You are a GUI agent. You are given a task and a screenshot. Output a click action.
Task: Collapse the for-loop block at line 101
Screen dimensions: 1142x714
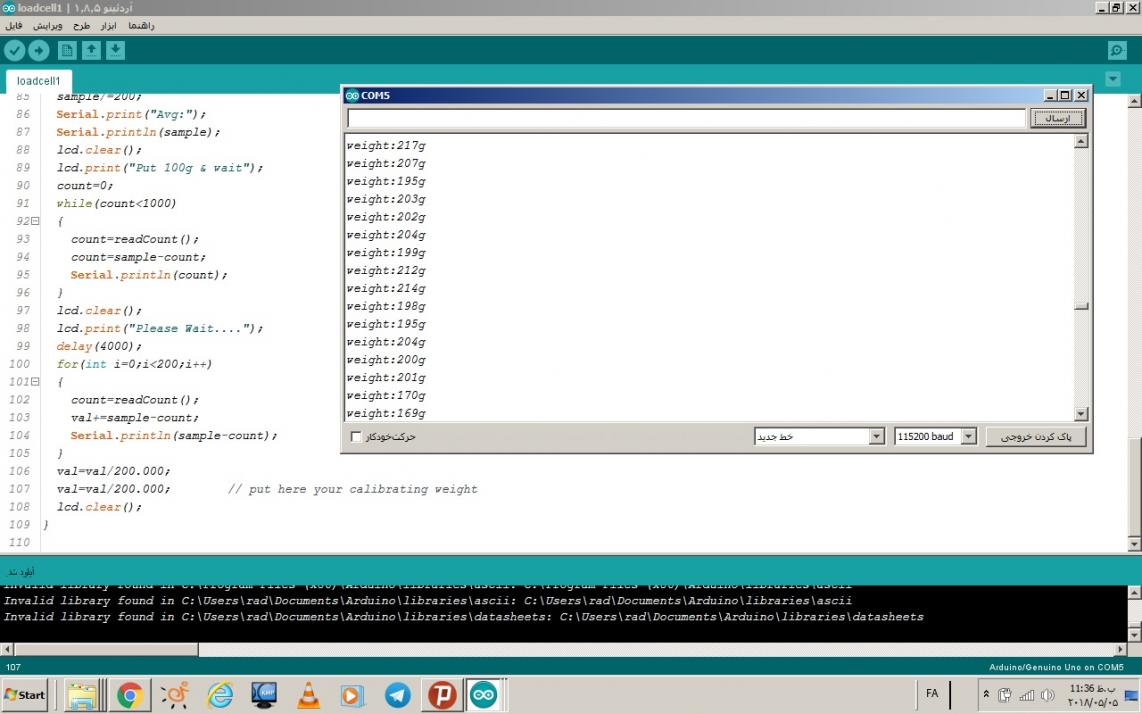(35, 382)
